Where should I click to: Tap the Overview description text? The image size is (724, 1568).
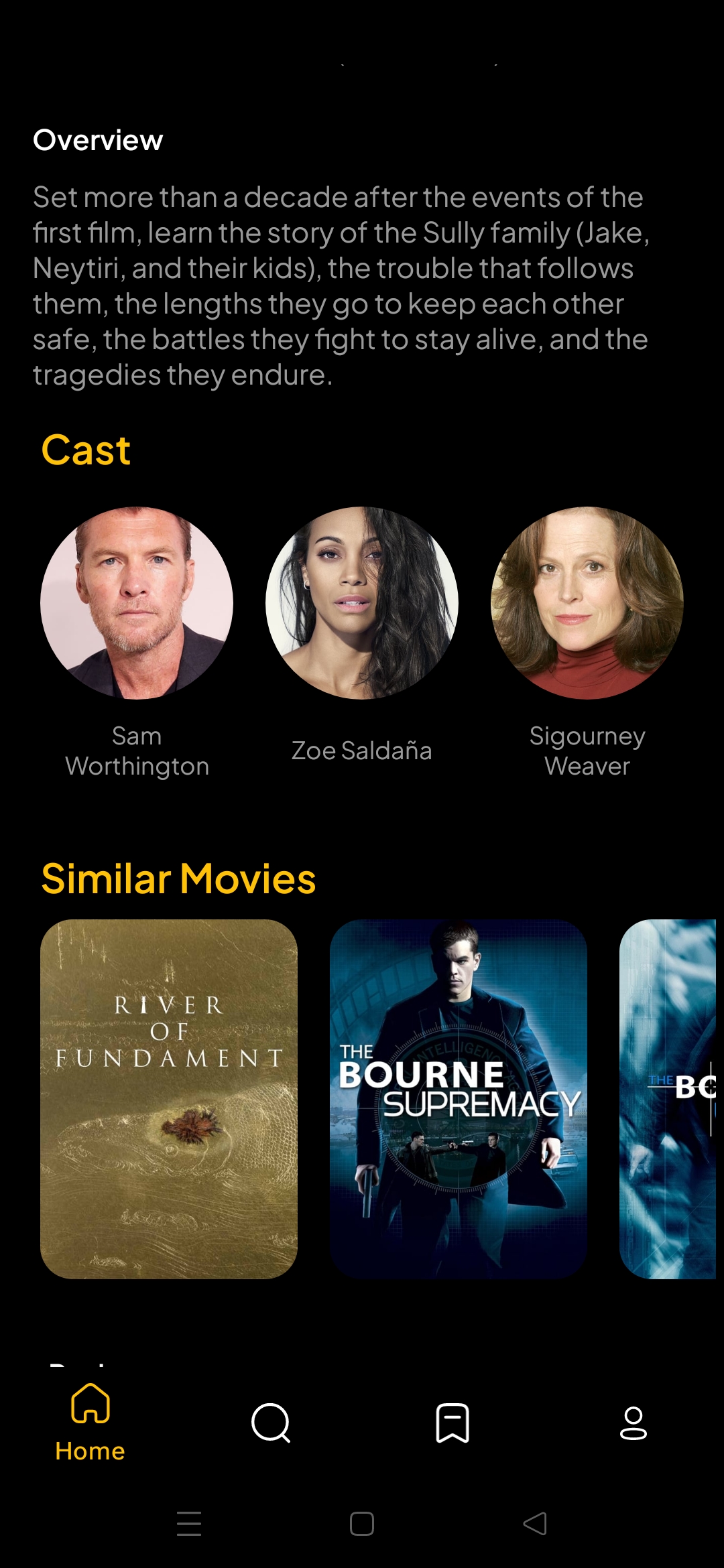click(342, 286)
